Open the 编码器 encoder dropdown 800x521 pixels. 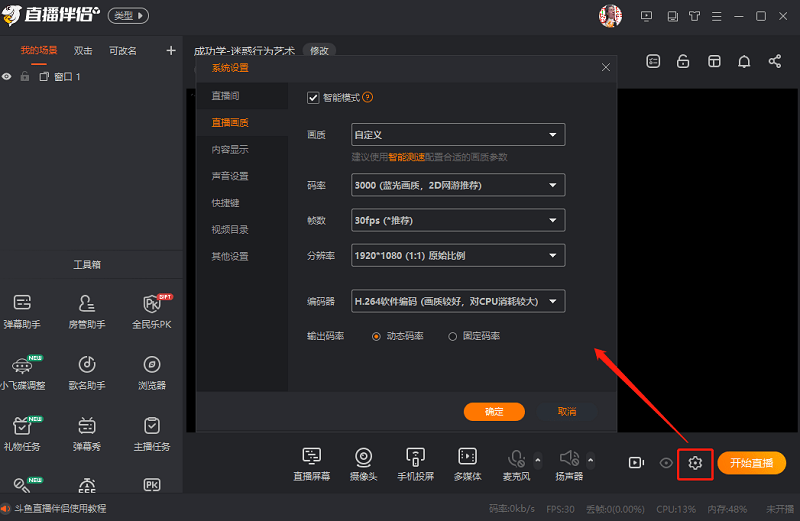[x=458, y=300]
